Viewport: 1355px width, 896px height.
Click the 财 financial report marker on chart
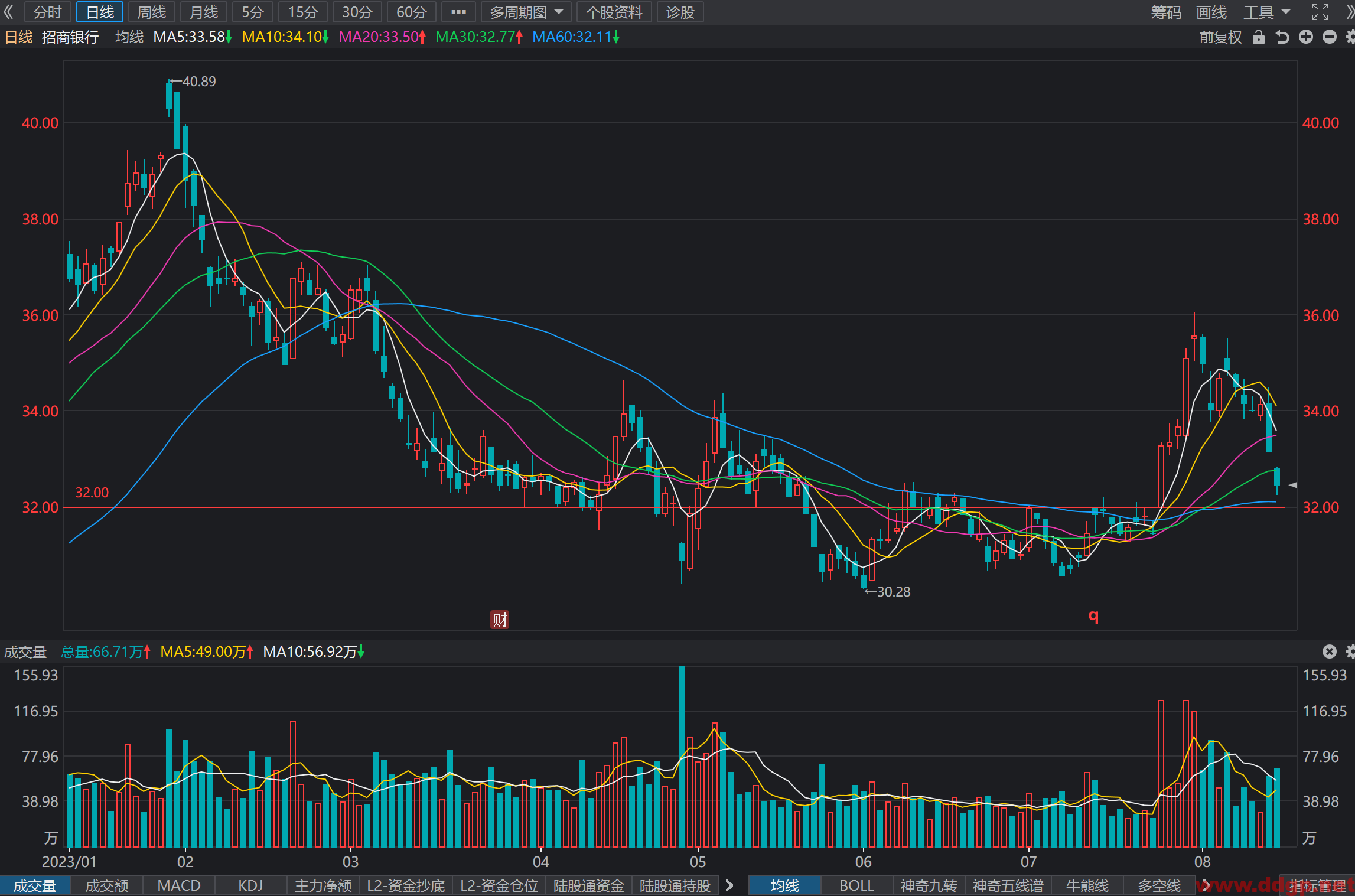click(499, 620)
